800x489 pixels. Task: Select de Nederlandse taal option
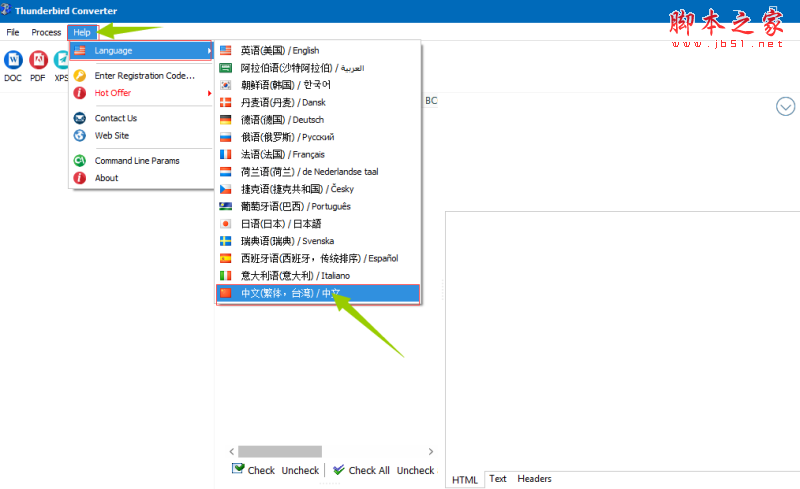coord(318,172)
